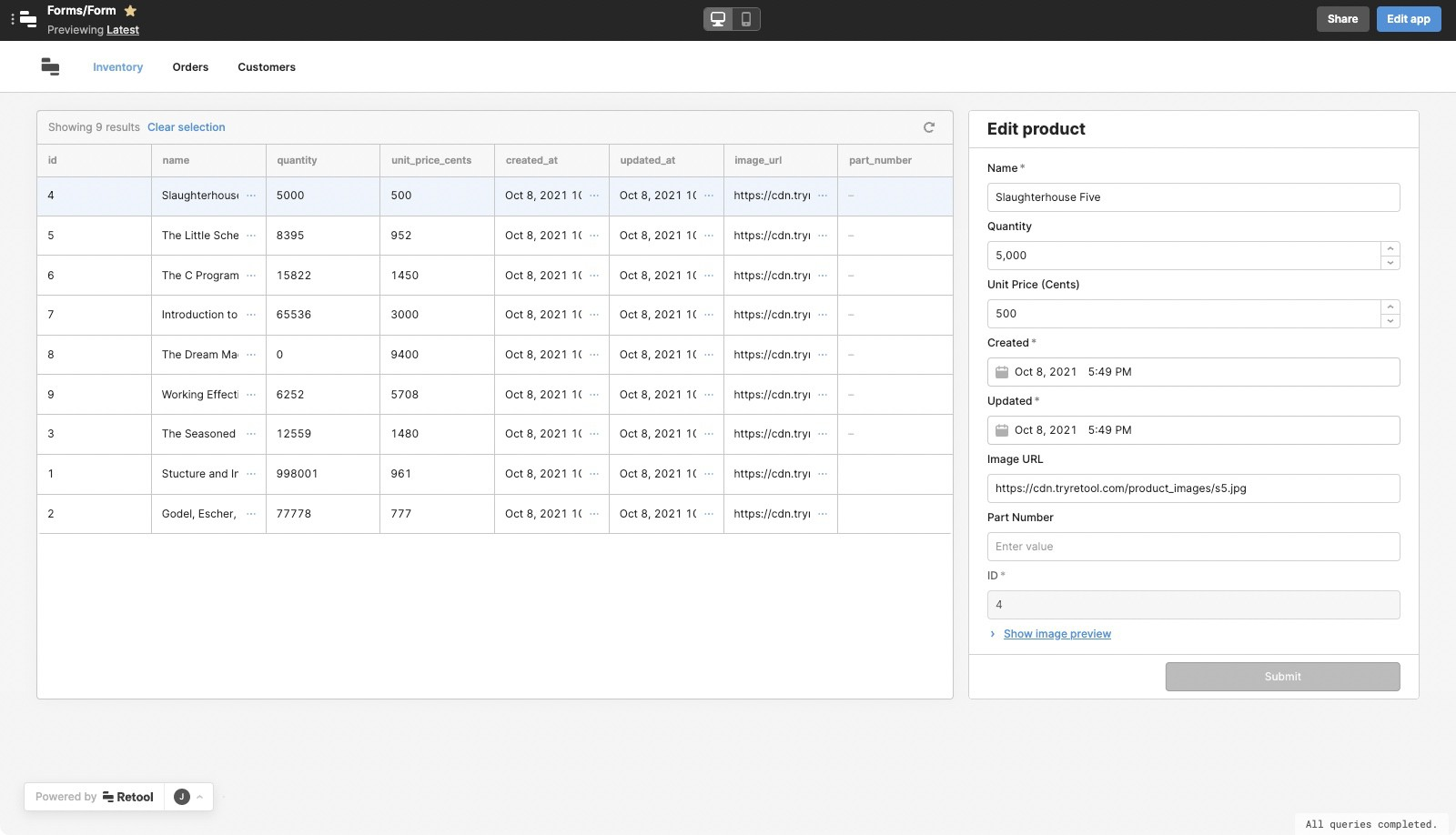The height and width of the screenshot is (835, 1456).
Task: Expand created_at ellipsis in Godel, Escher row
Action: point(594,514)
